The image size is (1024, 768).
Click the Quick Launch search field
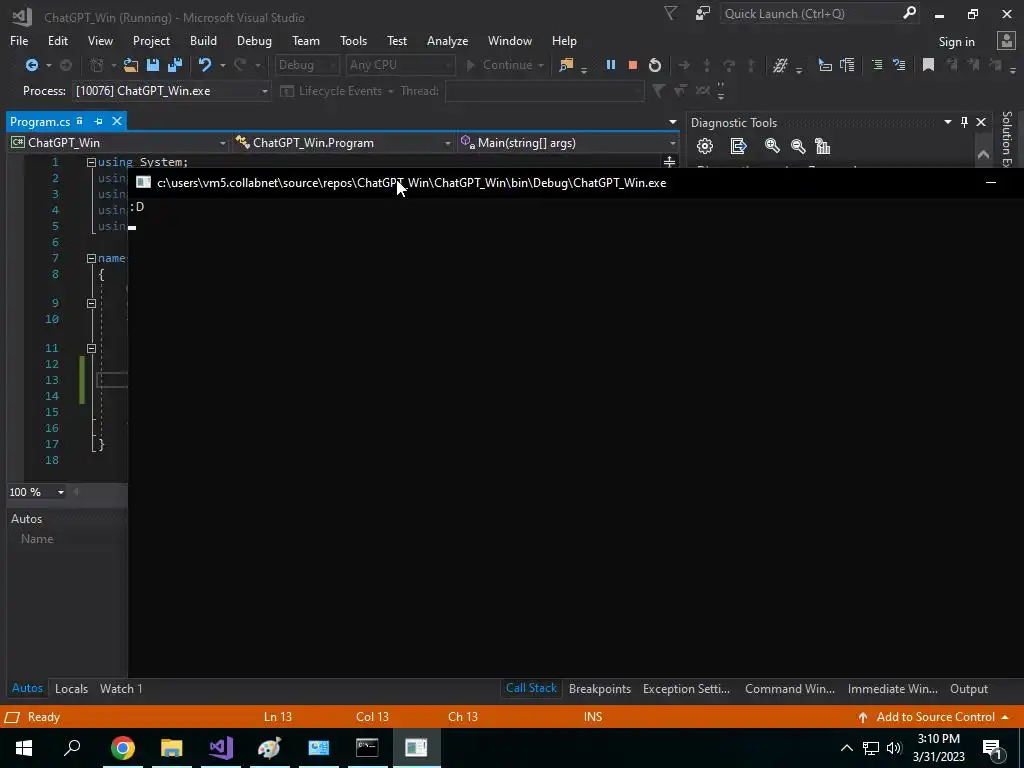(x=819, y=14)
